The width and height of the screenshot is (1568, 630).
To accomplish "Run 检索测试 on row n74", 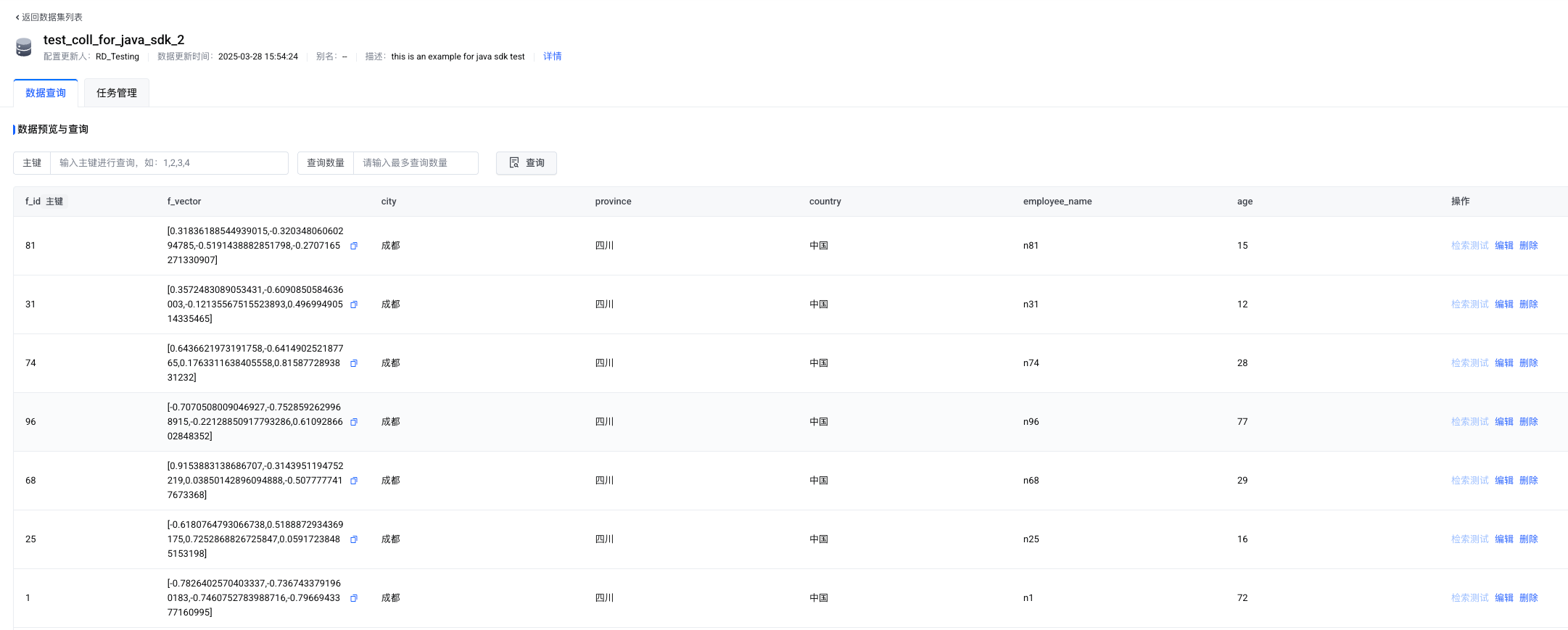I will pyautogui.click(x=1470, y=363).
